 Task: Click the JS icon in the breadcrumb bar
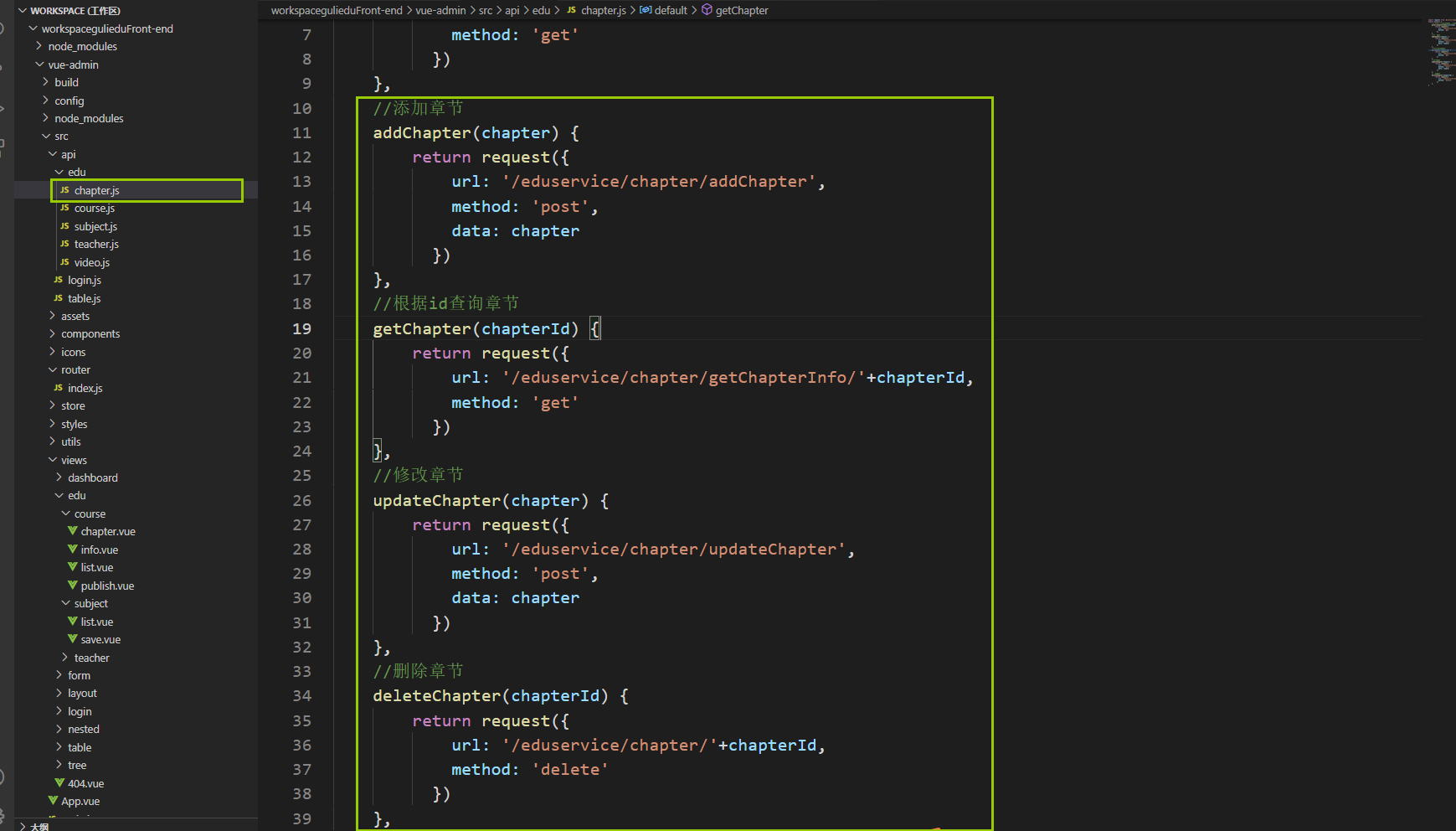(x=571, y=10)
